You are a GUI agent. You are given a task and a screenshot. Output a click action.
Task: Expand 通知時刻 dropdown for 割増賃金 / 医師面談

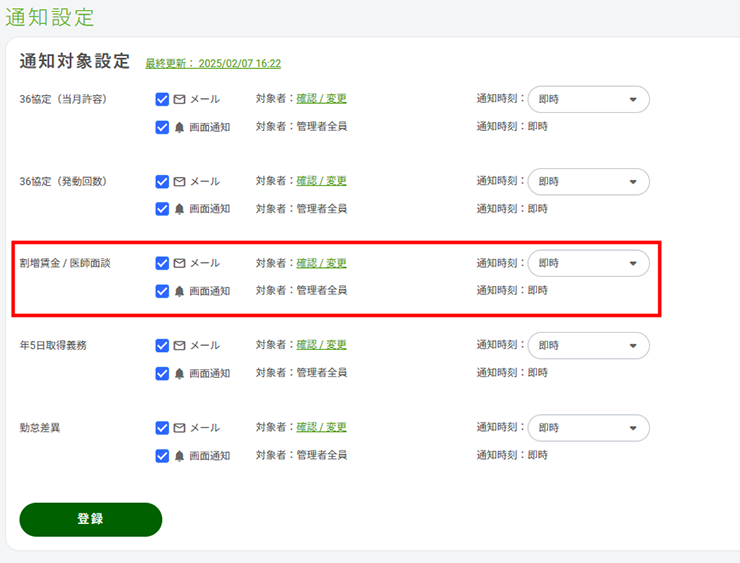pyautogui.click(x=589, y=263)
